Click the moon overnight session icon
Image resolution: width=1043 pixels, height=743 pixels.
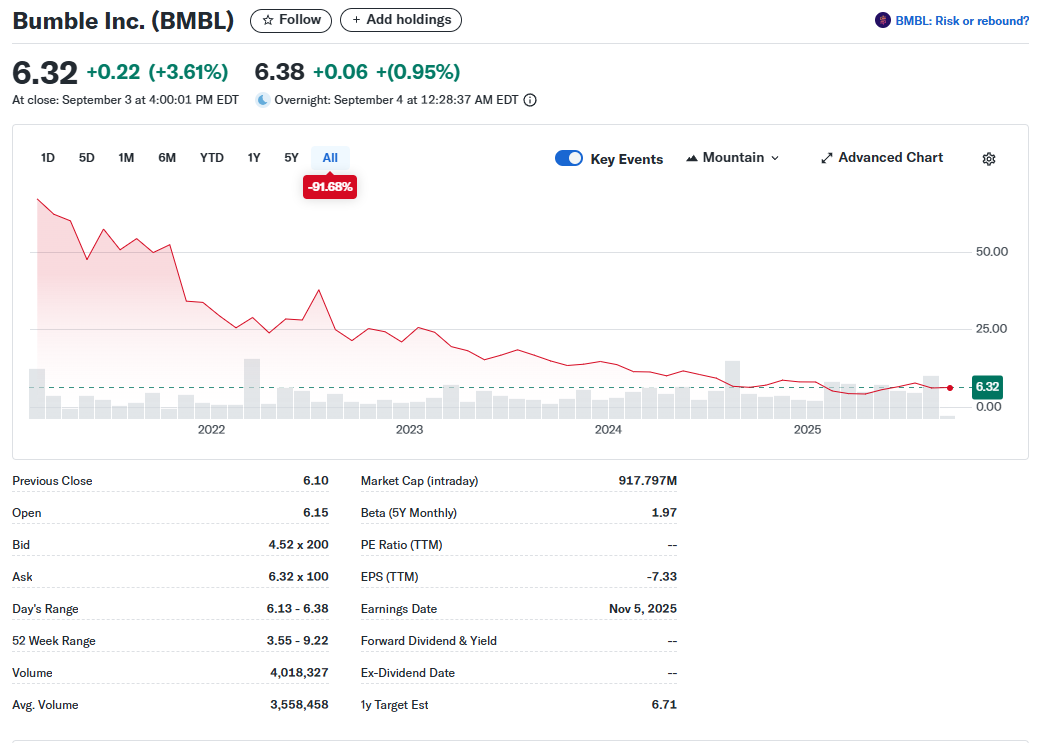tap(263, 100)
